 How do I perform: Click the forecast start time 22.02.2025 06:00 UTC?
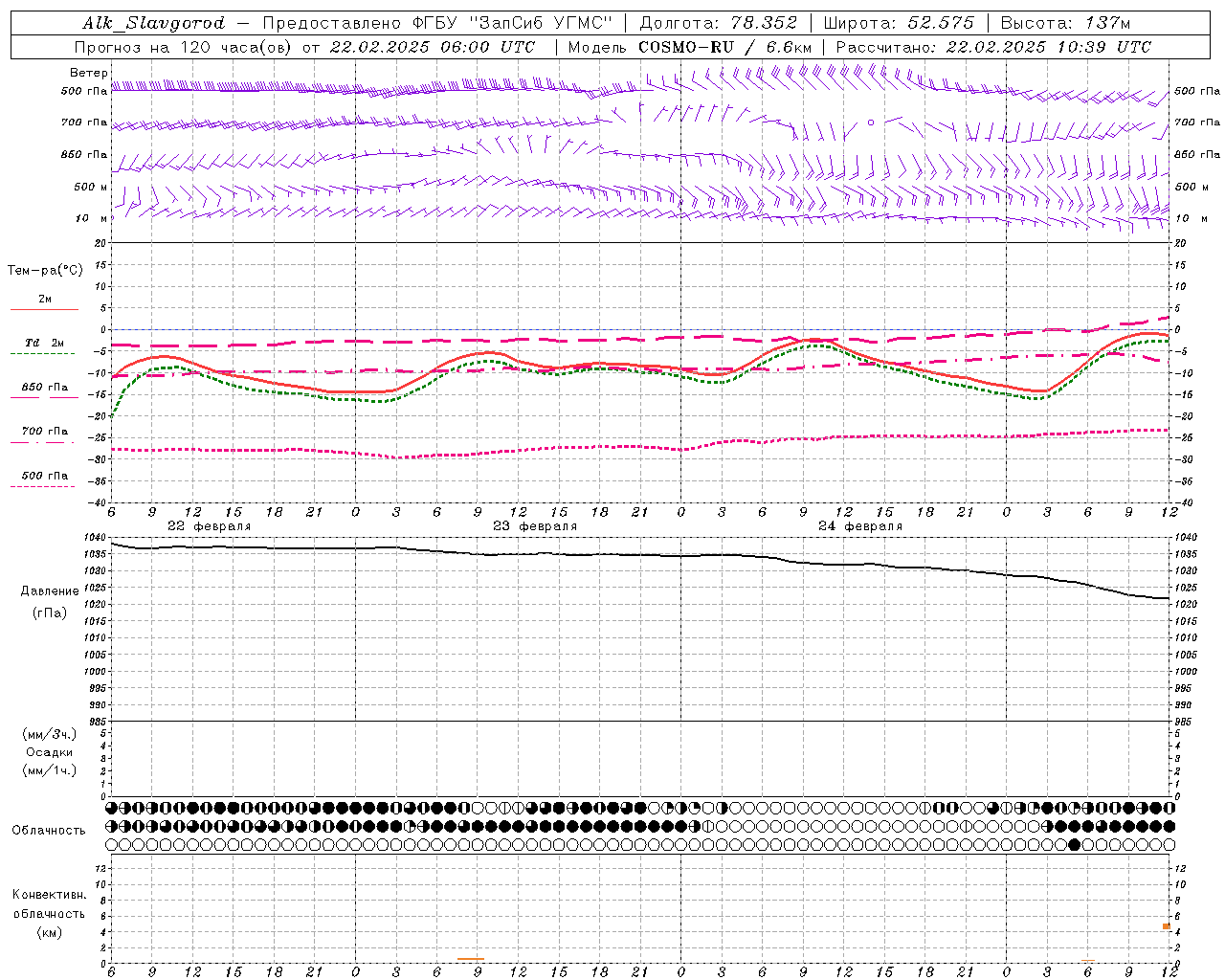(433, 47)
